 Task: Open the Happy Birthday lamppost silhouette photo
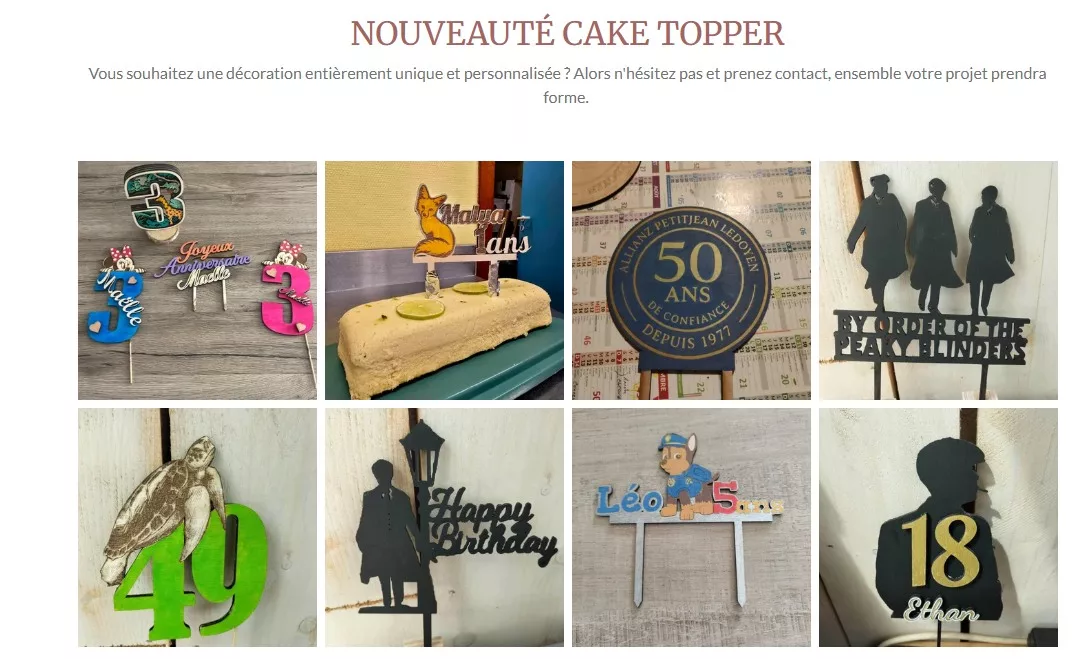tap(444, 527)
